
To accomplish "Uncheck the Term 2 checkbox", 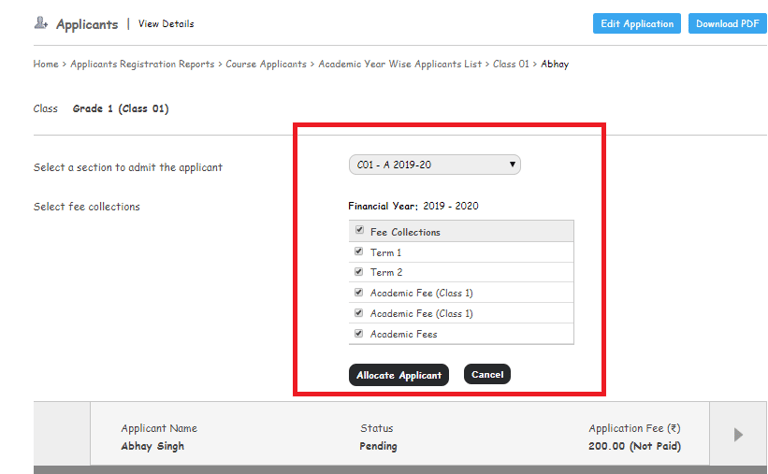I will pos(359,271).
